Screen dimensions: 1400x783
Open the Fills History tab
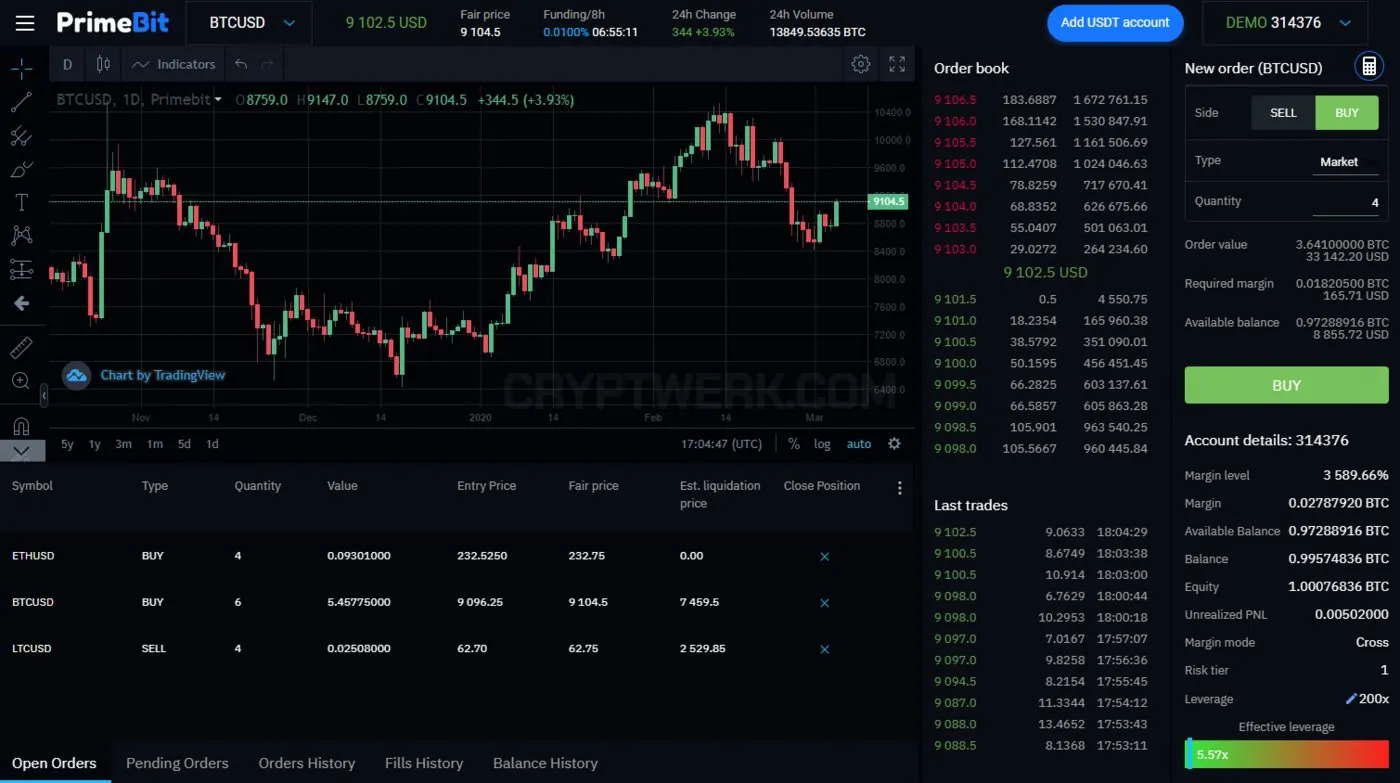pyautogui.click(x=424, y=763)
